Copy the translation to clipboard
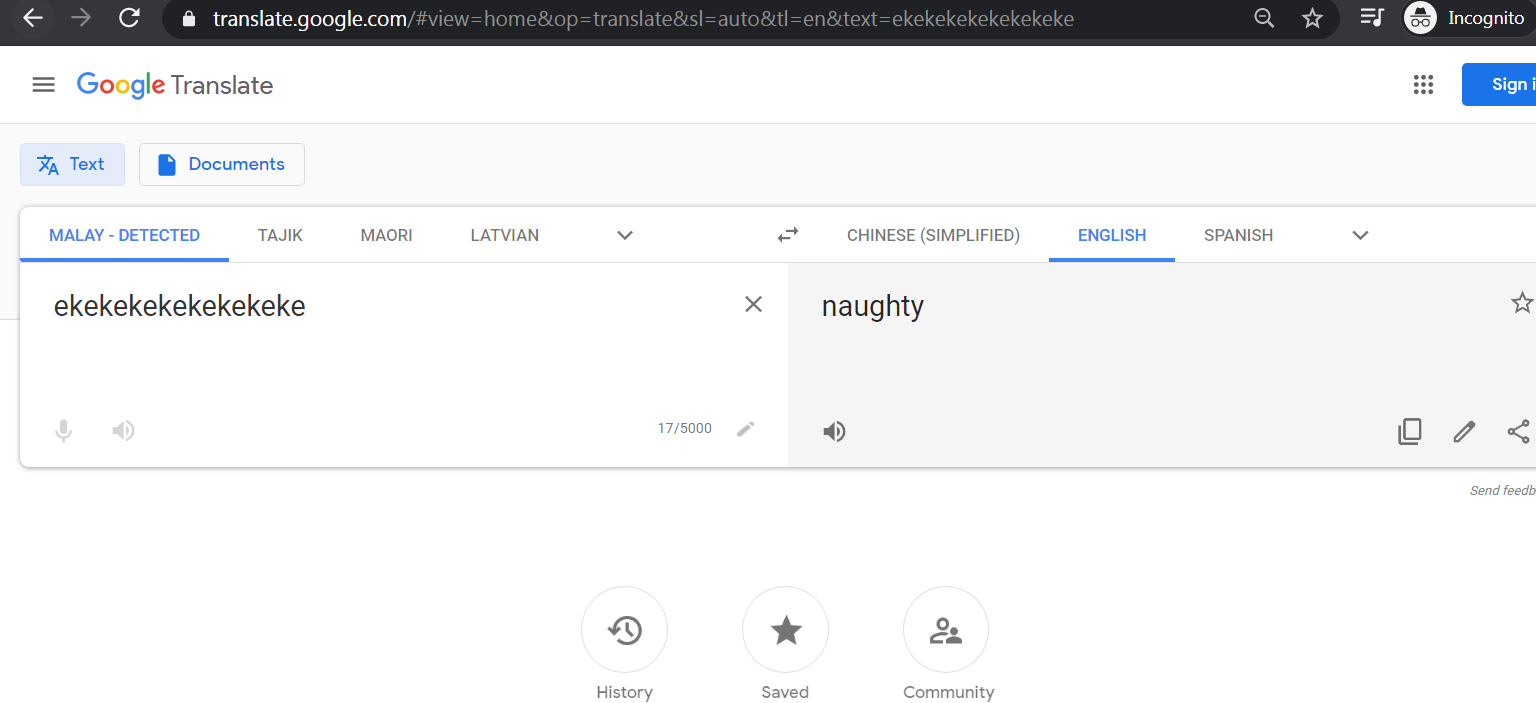 (1410, 431)
